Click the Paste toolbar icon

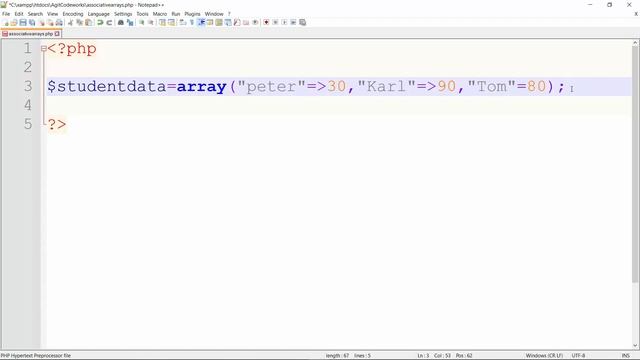[88, 22]
